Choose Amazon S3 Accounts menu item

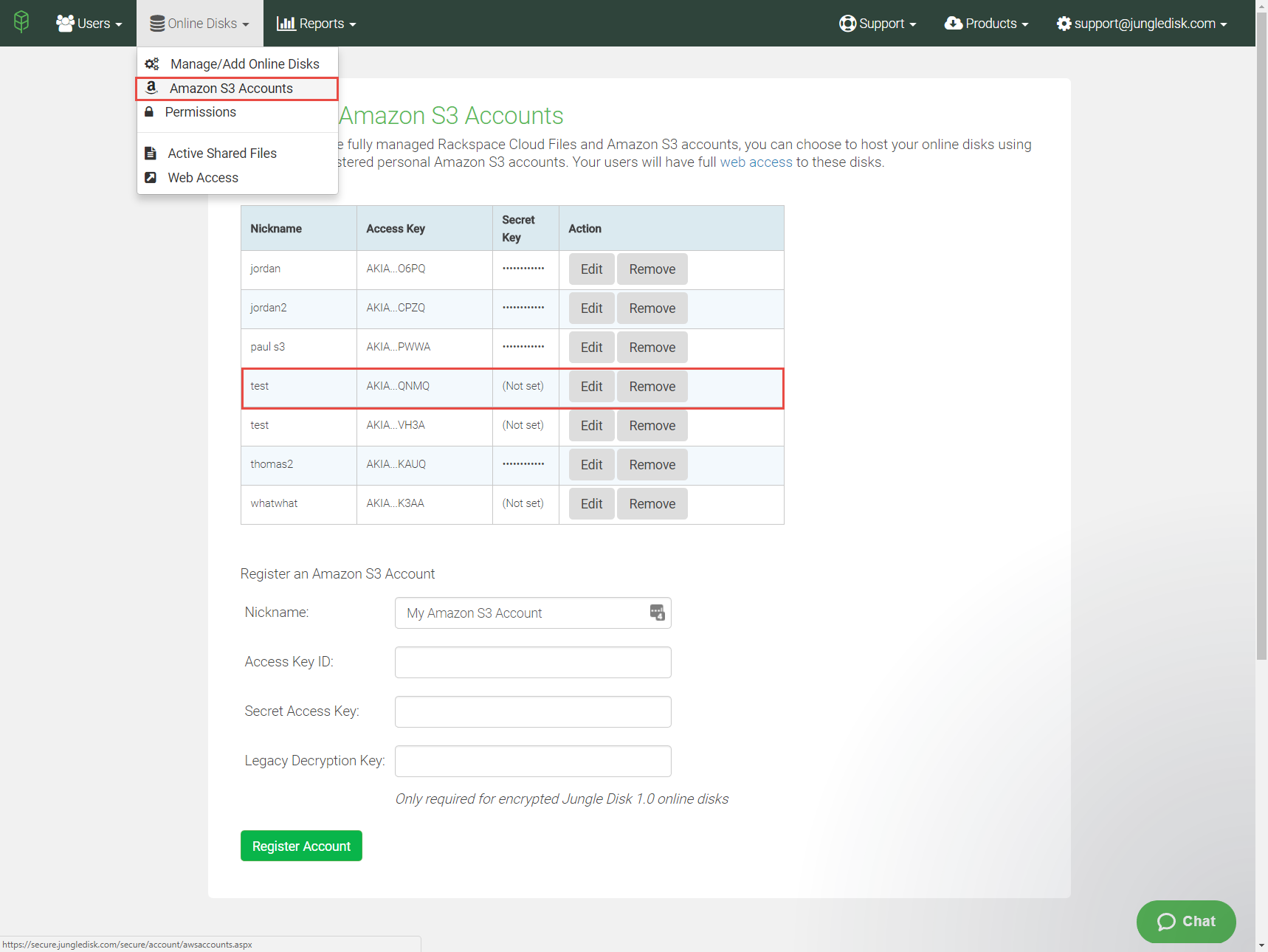pyautogui.click(x=238, y=89)
